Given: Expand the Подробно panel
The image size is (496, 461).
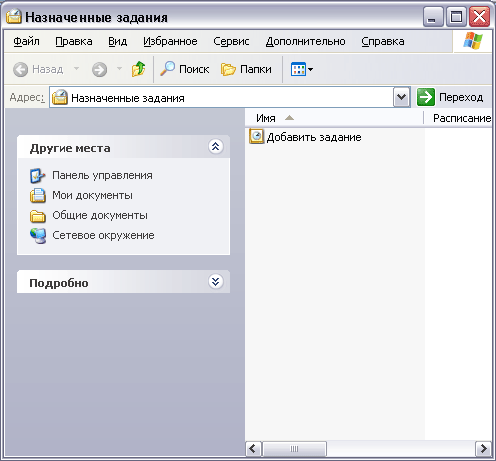Looking at the screenshot, I should point(215,282).
